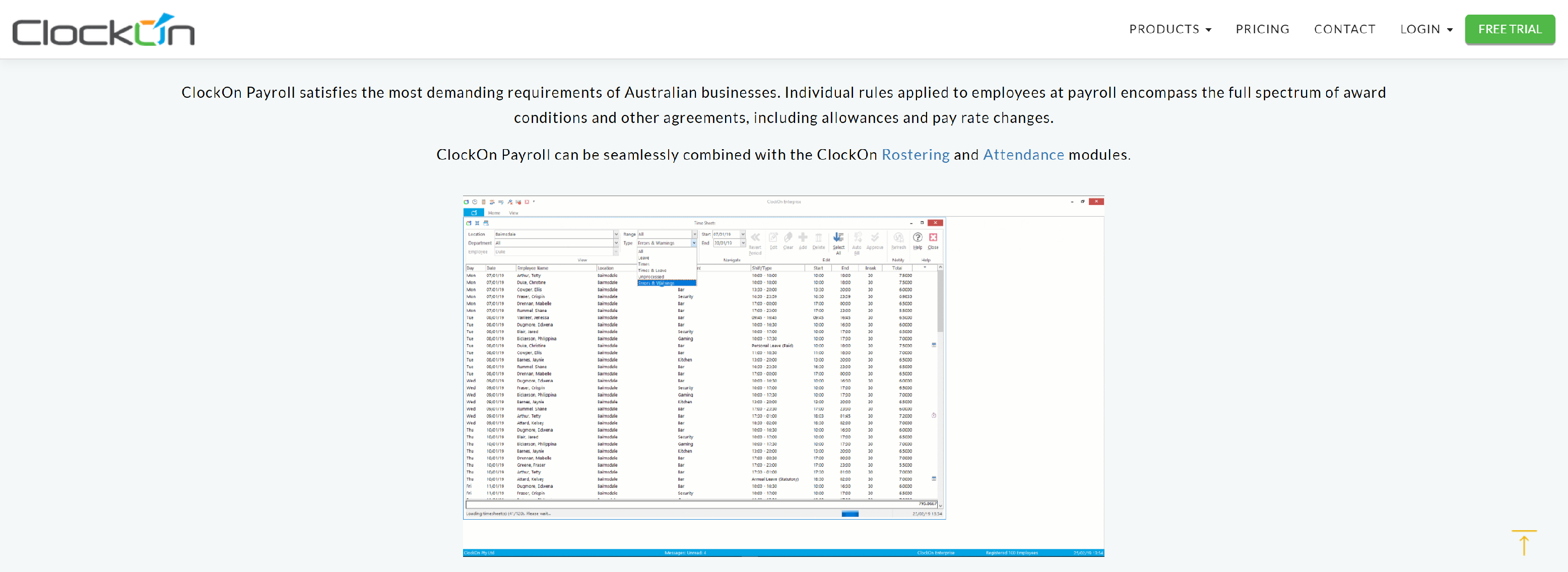Click the loading progress bar
Image resolution: width=1568 pixels, height=572 pixels.
[x=850, y=514]
